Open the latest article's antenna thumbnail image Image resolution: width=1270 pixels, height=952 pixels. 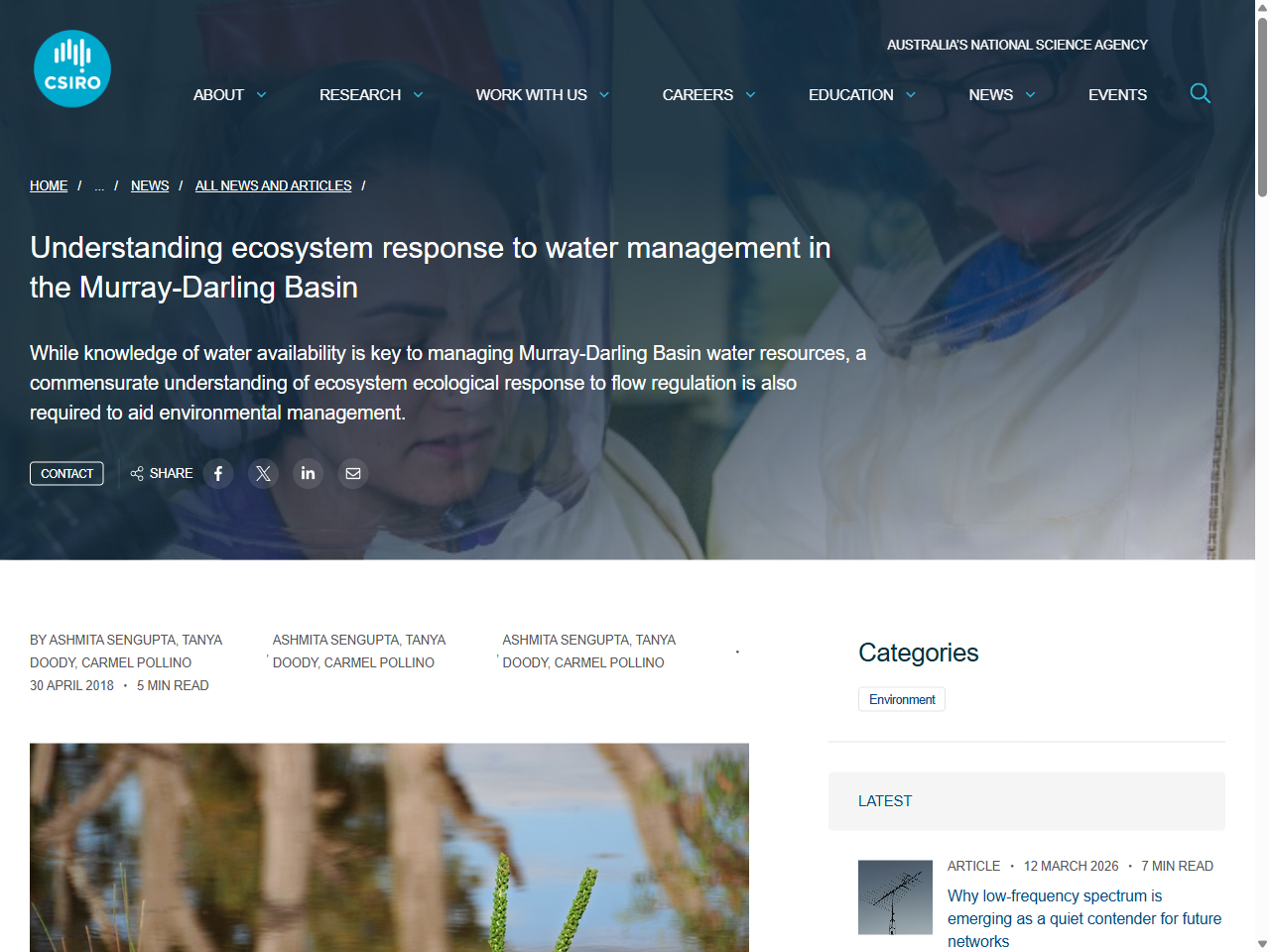pyautogui.click(x=894, y=896)
